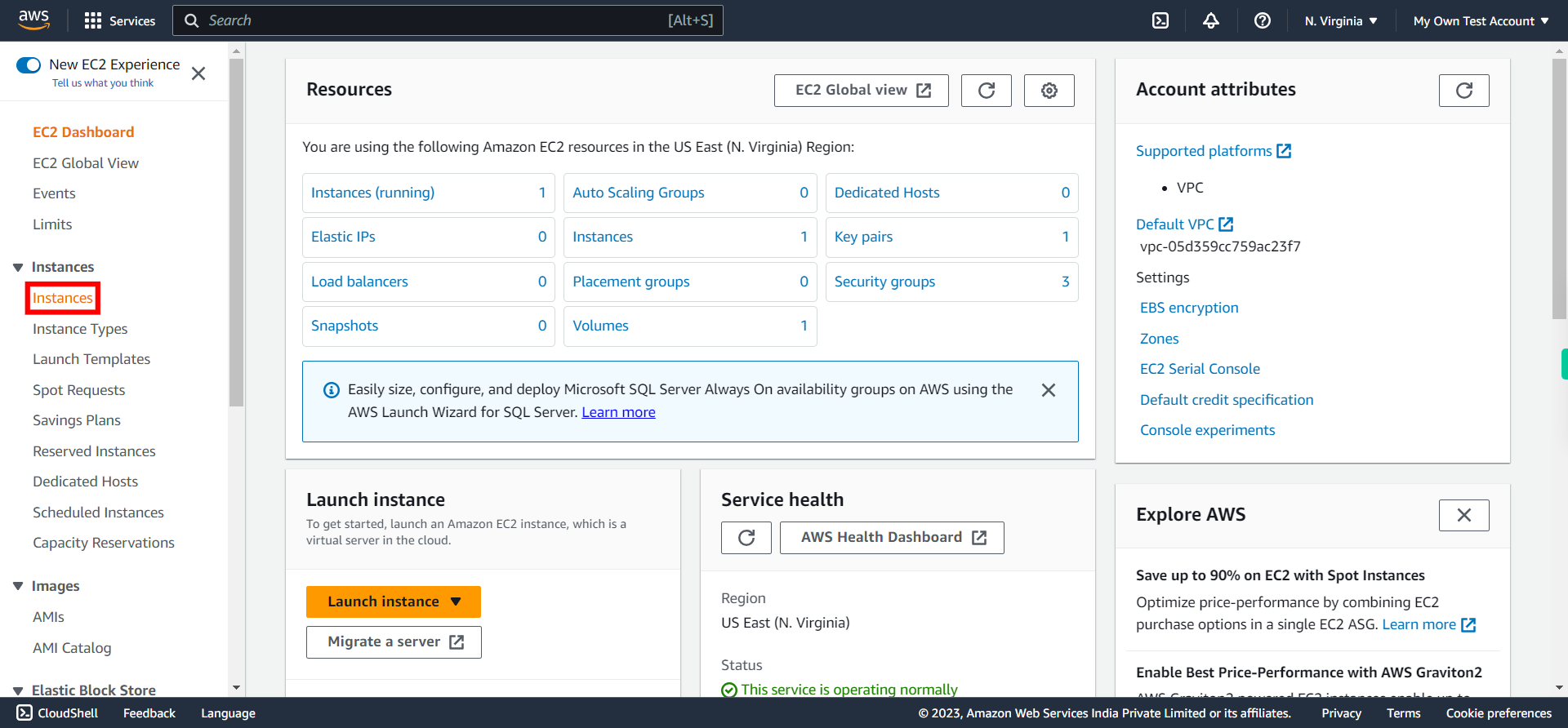Click the page vertical scrollbar thumb
The image size is (1568, 728).
tap(1559, 188)
